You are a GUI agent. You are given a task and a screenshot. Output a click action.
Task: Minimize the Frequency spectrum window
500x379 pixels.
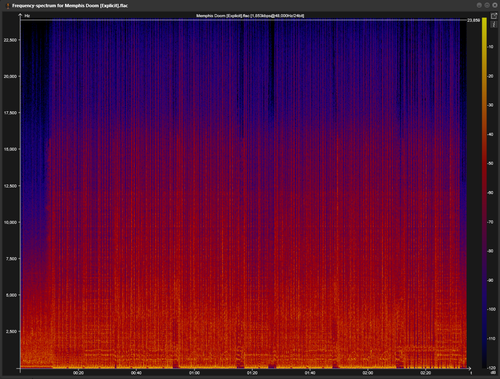click(479, 5)
